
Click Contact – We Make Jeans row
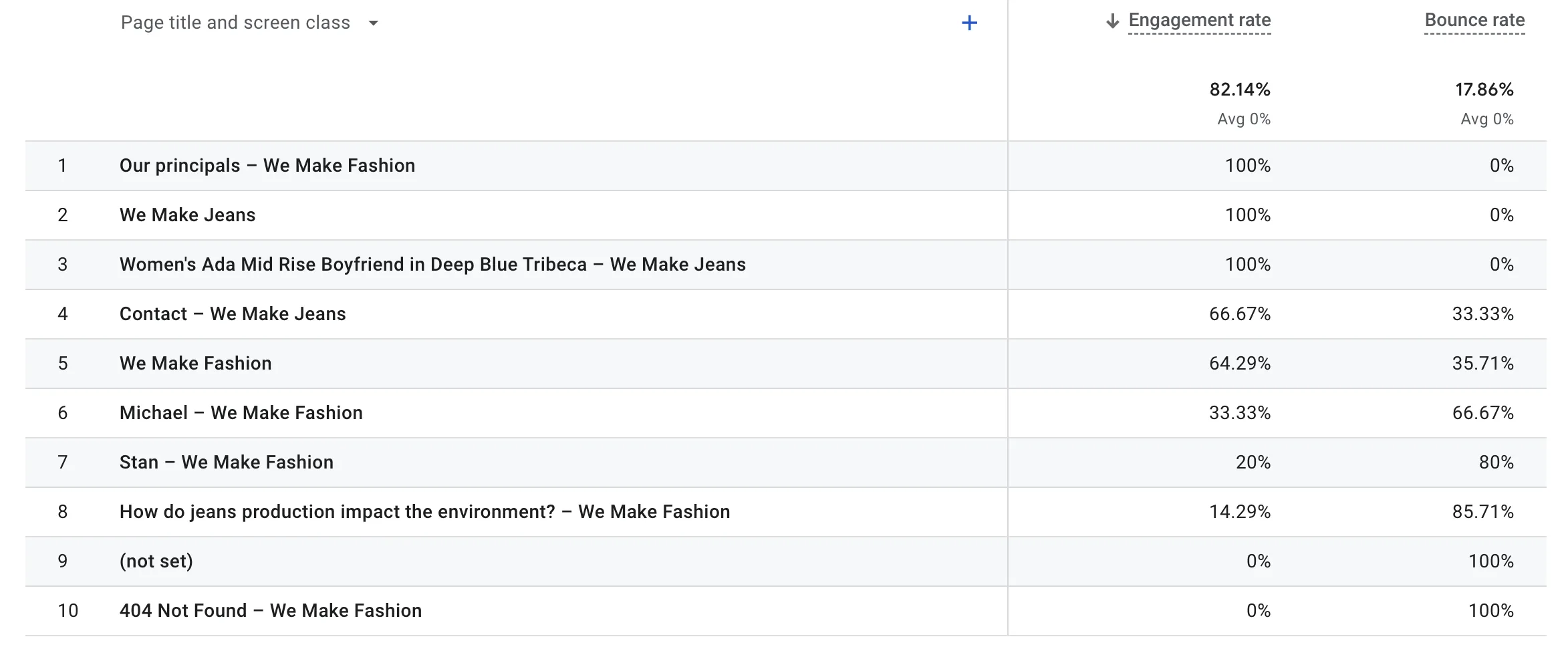pyautogui.click(x=233, y=314)
